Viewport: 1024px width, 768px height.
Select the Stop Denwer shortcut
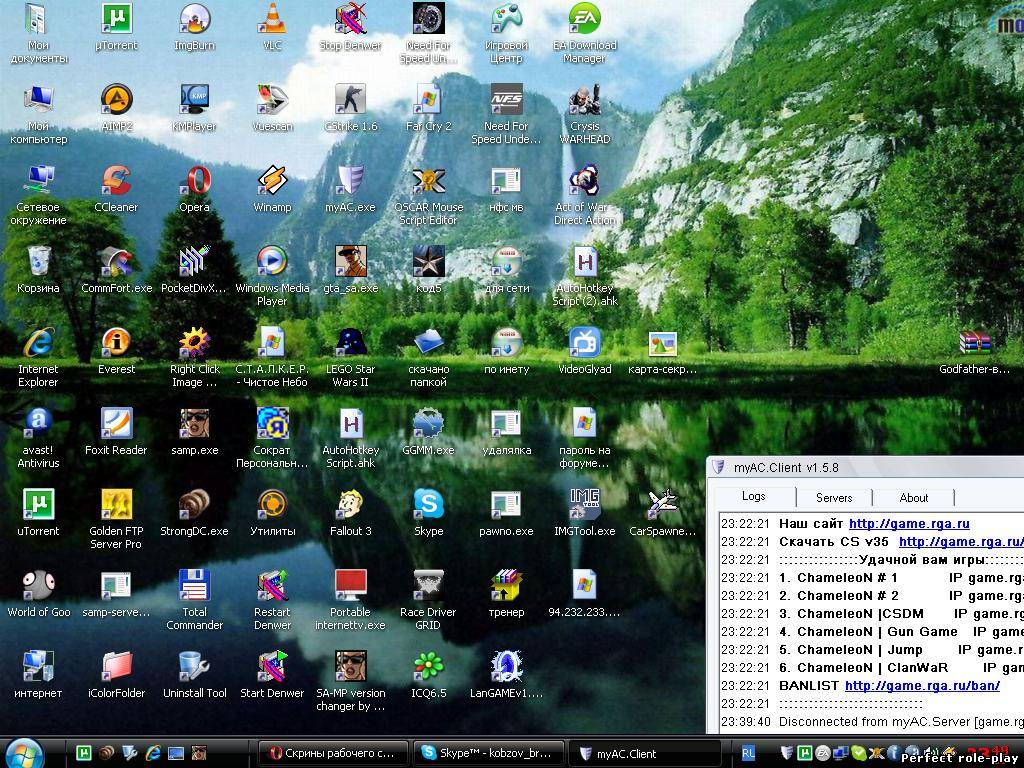[350, 27]
